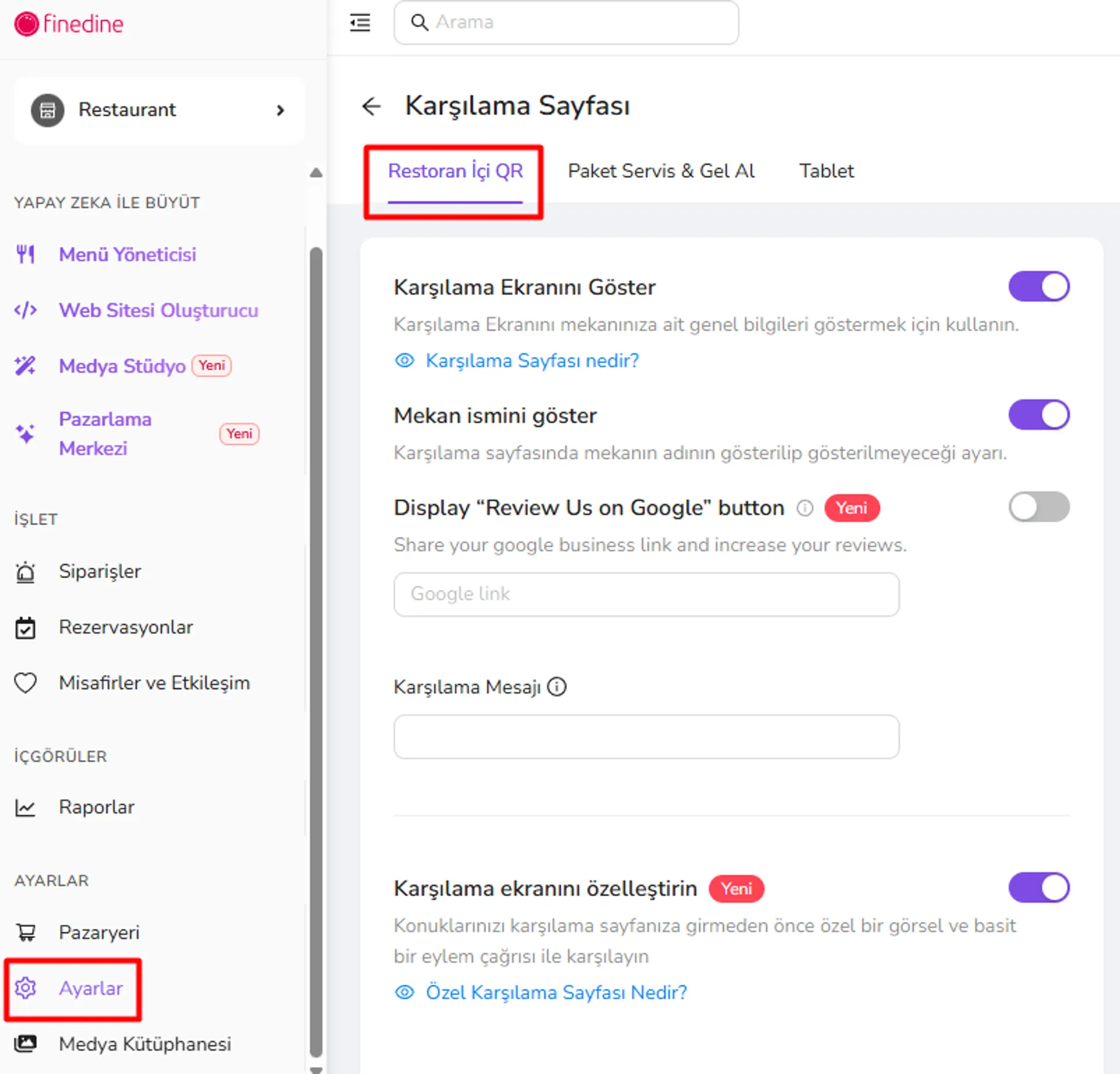The height and width of the screenshot is (1074, 1120).
Task: Switch to the Tablet tab
Action: (826, 171)
